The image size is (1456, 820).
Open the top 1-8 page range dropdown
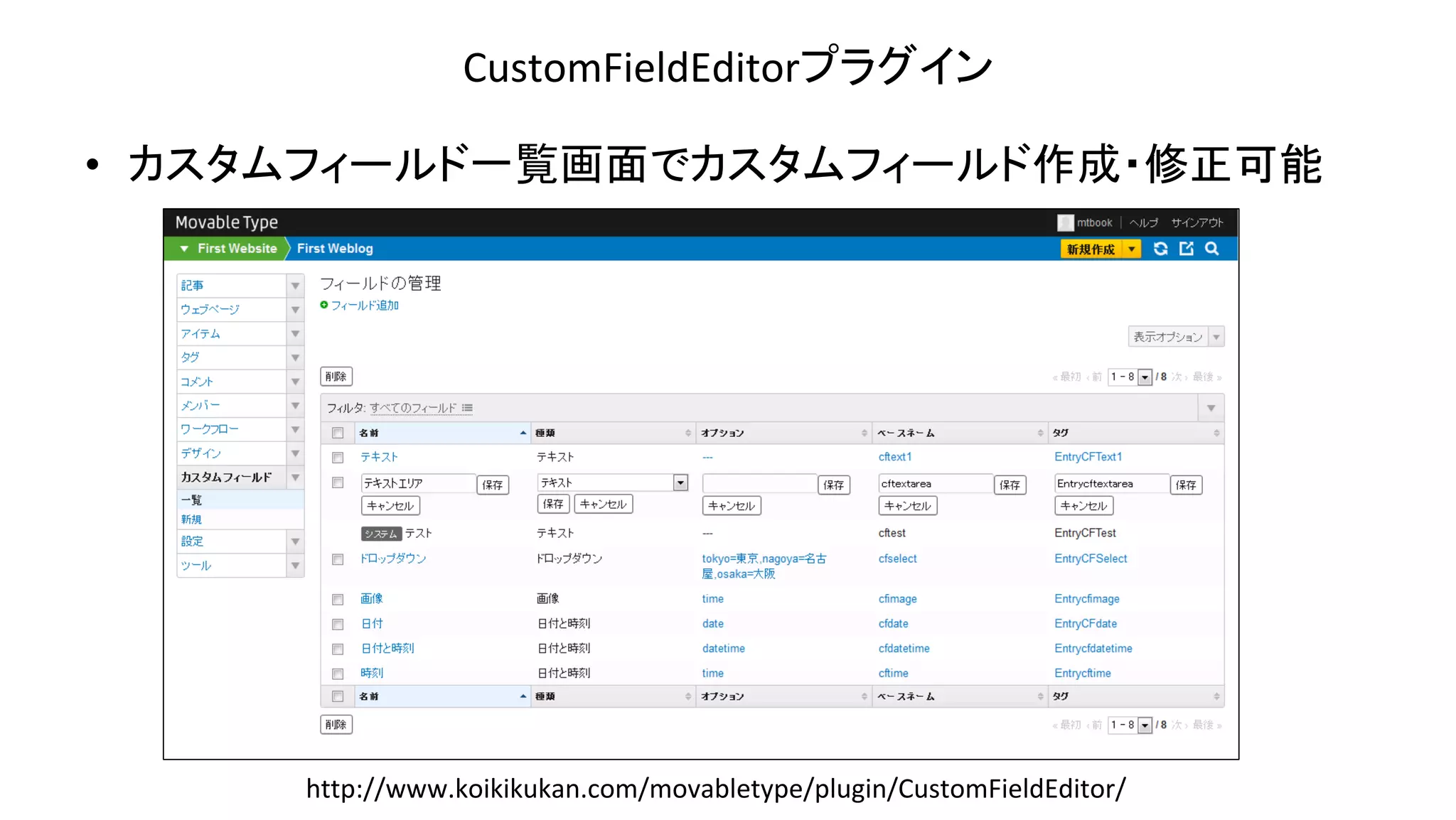click(x=1130, y=377)
